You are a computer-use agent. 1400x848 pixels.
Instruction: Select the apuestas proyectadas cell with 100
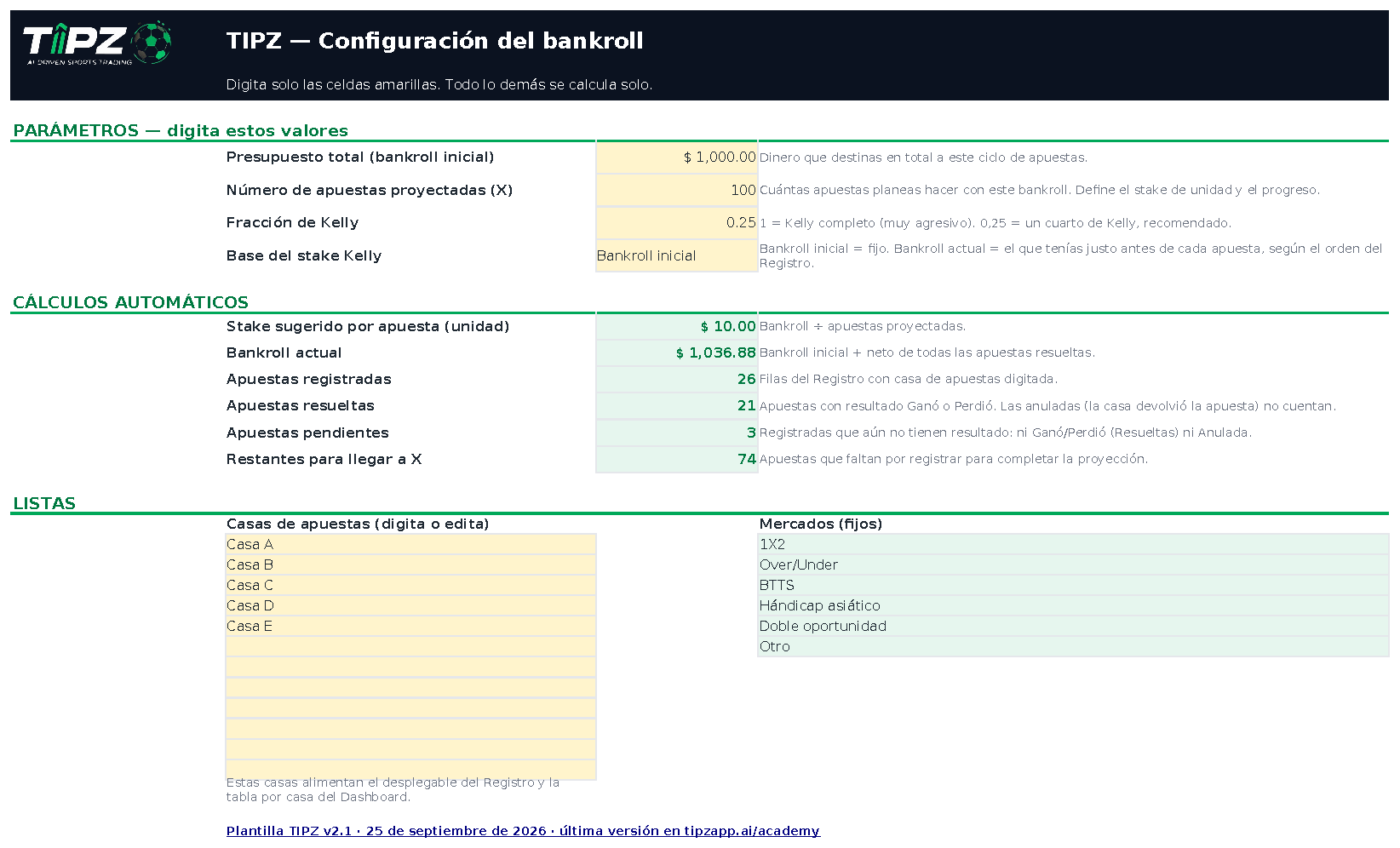(677, 191)
